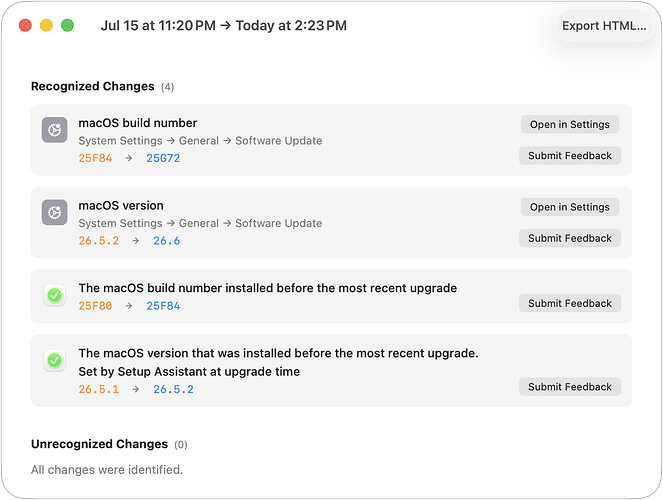Click 'Set by Setup Assistant at upgrade time' text
The image size is (663, 500).
[189, 372]
